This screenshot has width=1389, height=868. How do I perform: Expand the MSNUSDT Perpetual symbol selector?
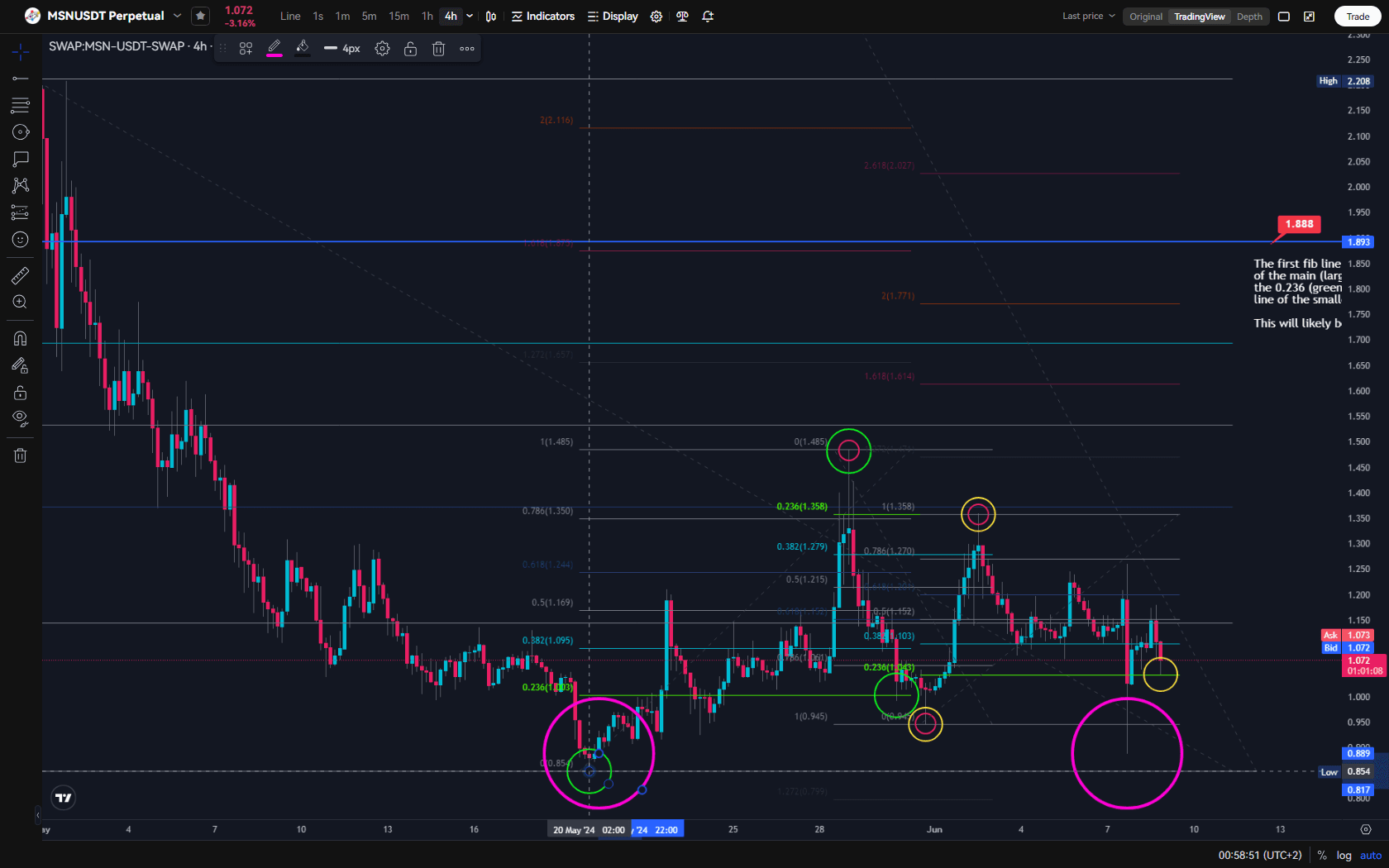[177, 16]
